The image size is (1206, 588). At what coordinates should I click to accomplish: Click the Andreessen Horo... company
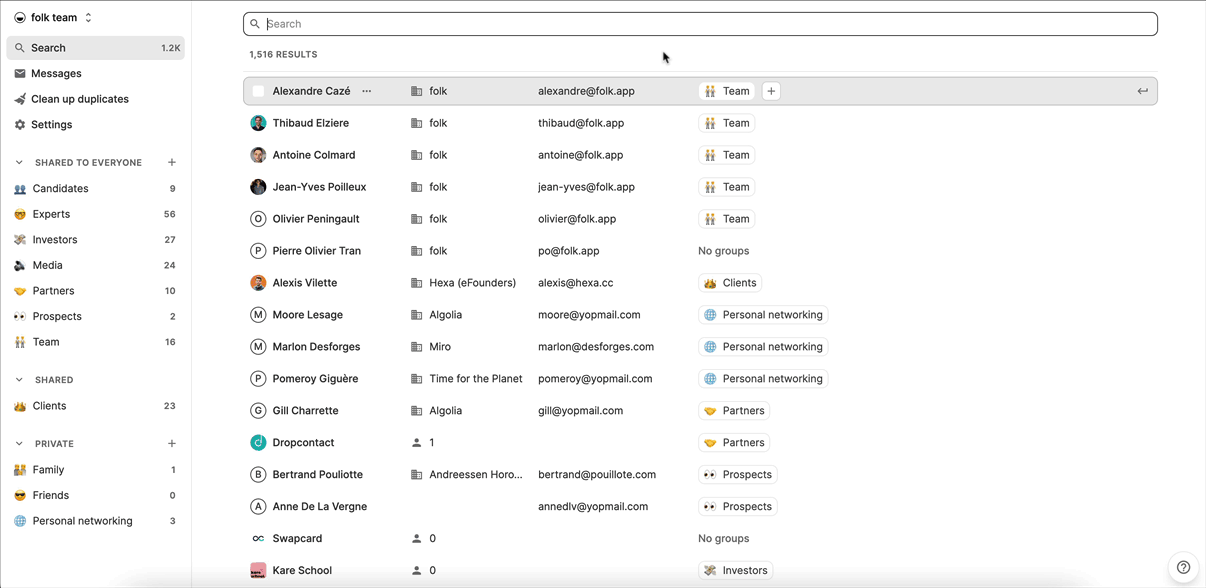[x=476, y=475]
